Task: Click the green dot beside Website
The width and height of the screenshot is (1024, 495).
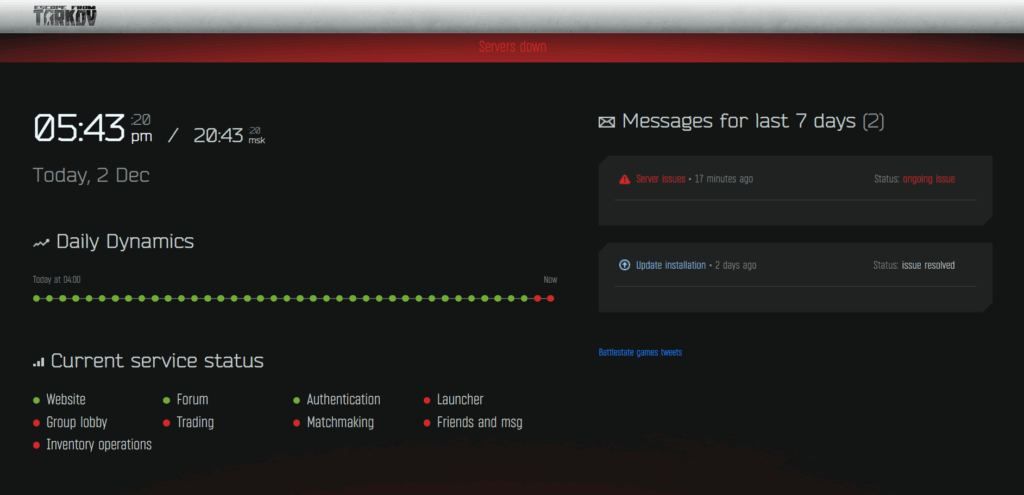Action: click(37, 400)
